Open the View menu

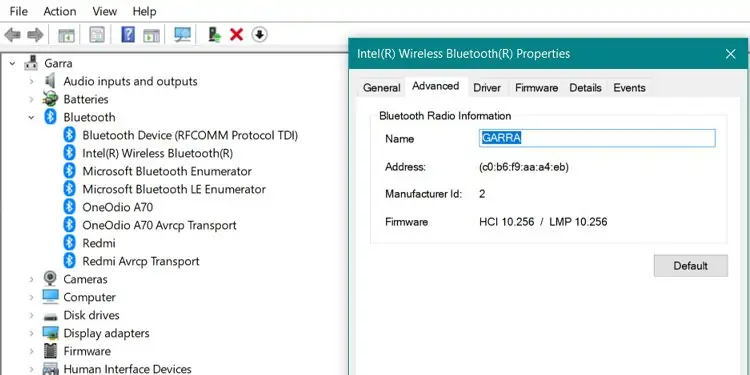104,11
